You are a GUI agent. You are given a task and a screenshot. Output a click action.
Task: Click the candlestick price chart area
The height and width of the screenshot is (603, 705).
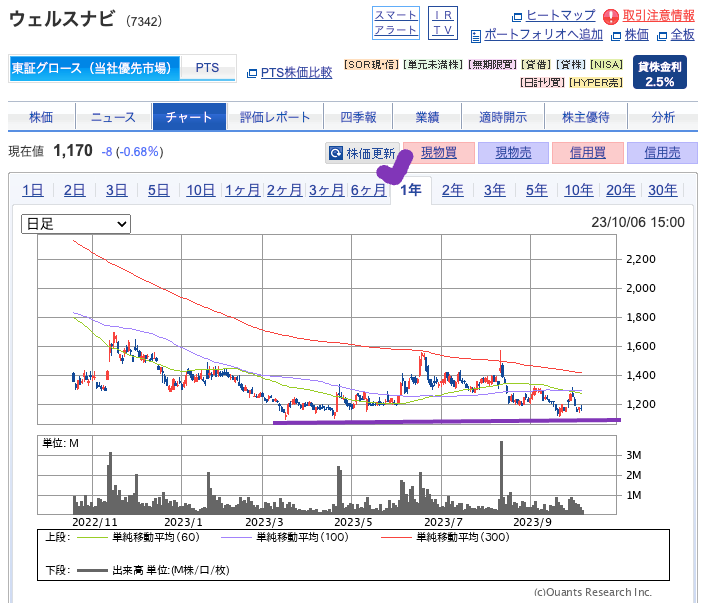(x=327, y=329)
